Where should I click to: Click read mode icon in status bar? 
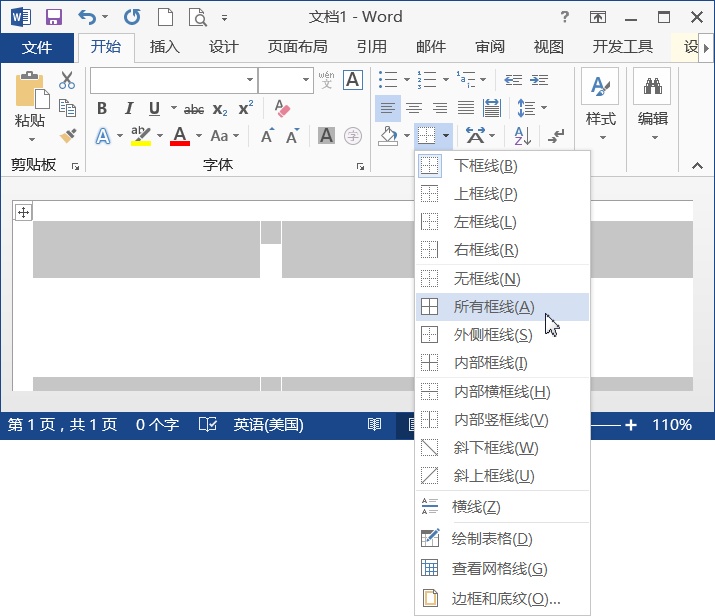(374, 425)
